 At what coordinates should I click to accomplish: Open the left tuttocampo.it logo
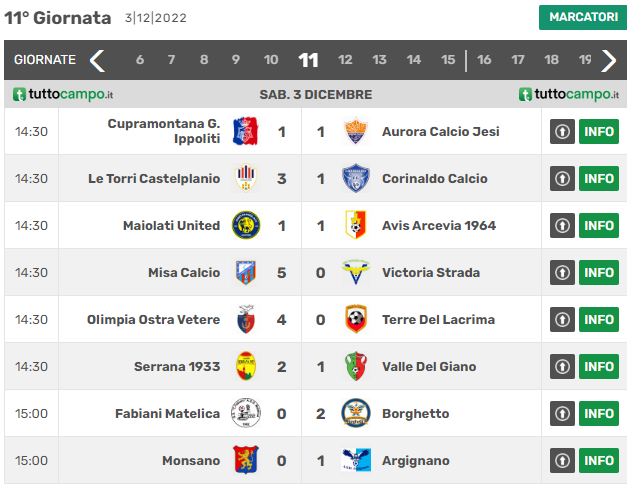tap(63, 94)
